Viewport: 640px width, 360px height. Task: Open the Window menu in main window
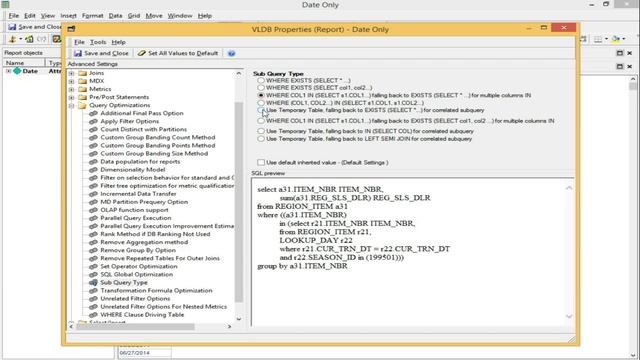pos(180,16)
